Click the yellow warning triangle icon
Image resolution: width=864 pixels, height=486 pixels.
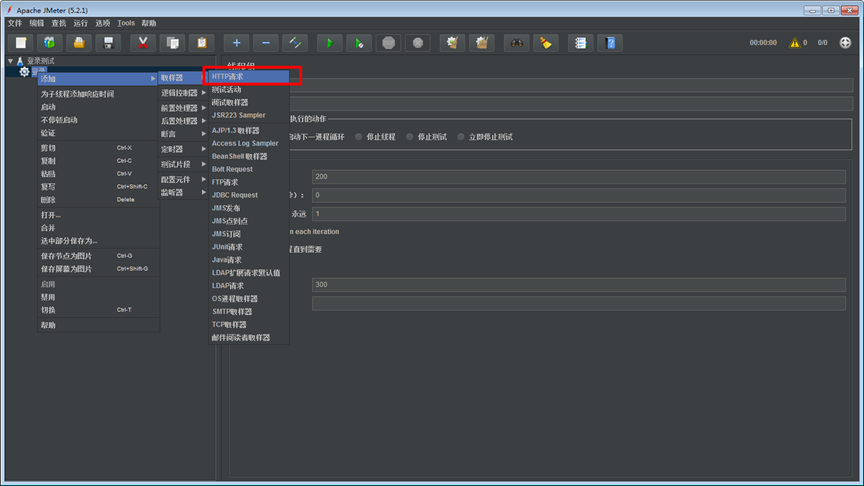pyautogui.click(x=794, y=42)
